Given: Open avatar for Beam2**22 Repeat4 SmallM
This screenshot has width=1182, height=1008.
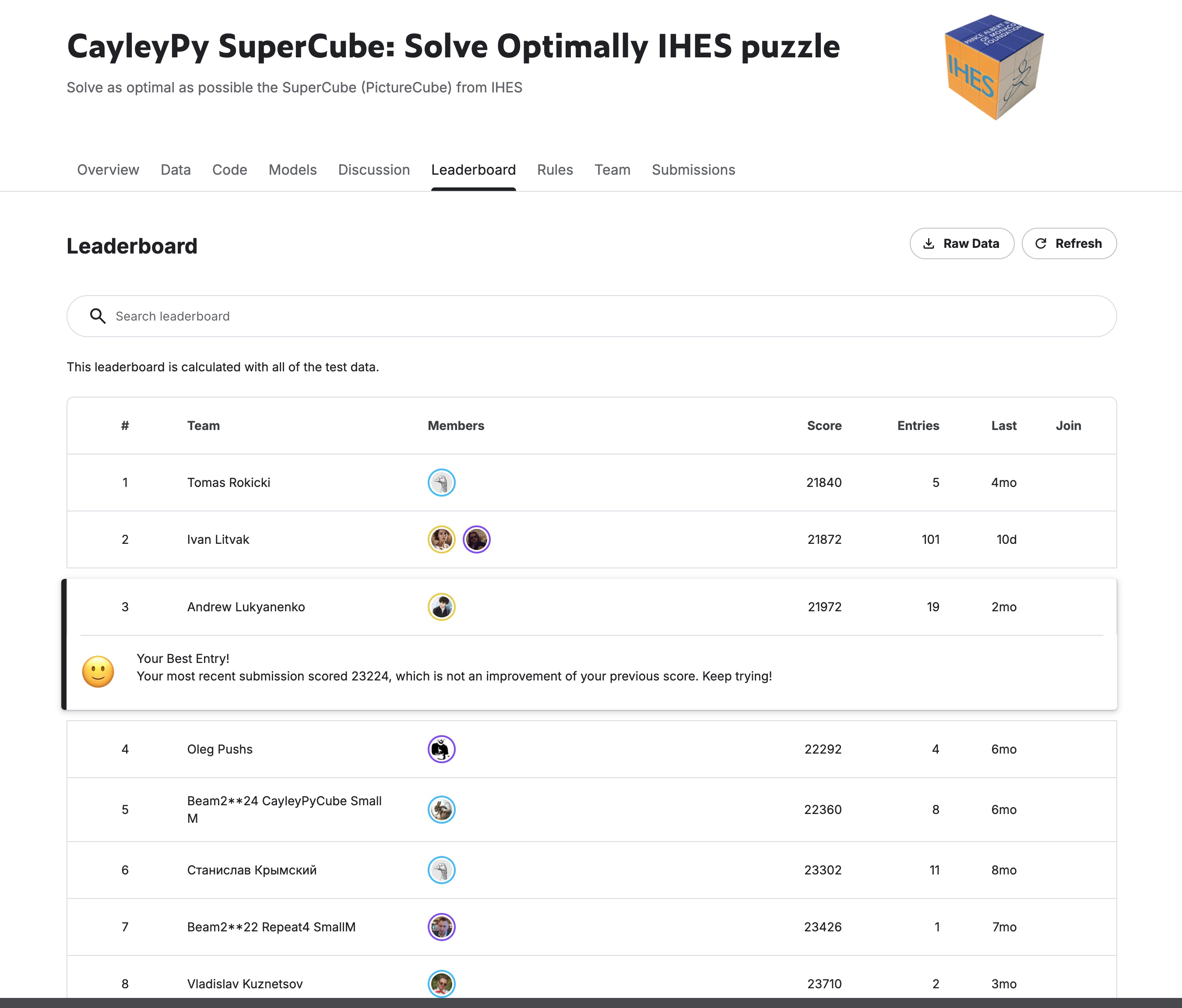Looking at the screenshot, I should click(x=442, y=927).
